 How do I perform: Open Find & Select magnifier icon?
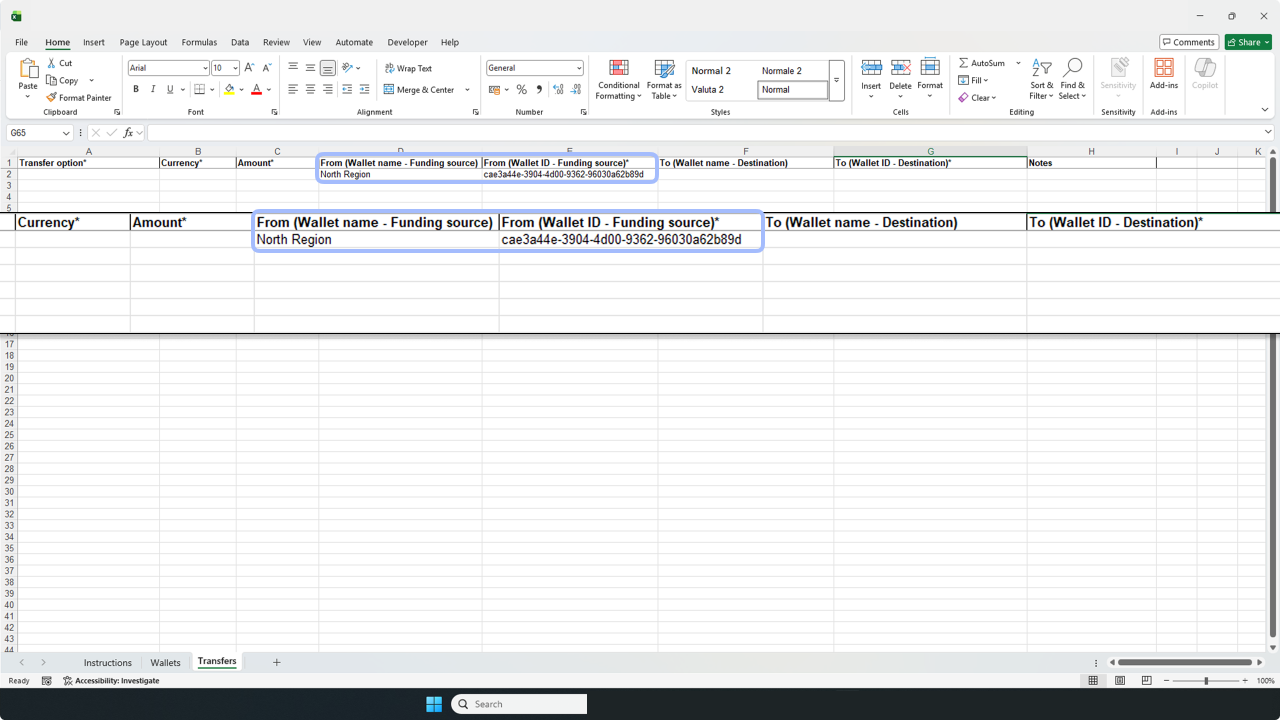tap(1073, 68)
